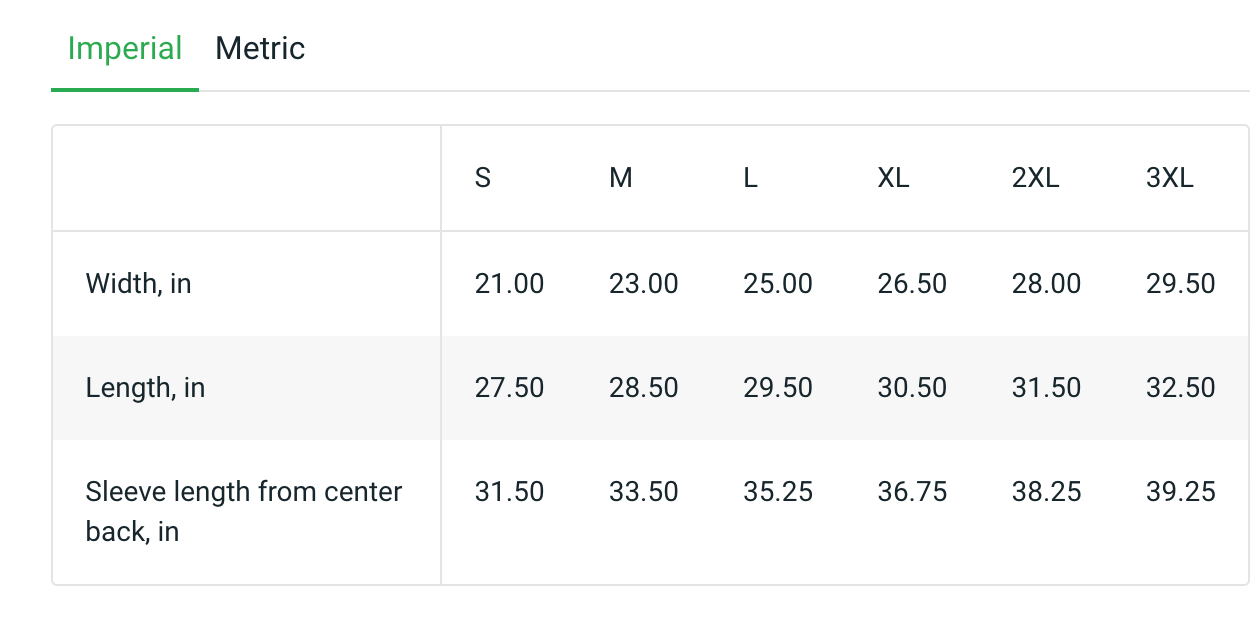The width and height of the screenshot is (1260, 633).
Task: Select the L size column header
Action: tap(751, 179)
